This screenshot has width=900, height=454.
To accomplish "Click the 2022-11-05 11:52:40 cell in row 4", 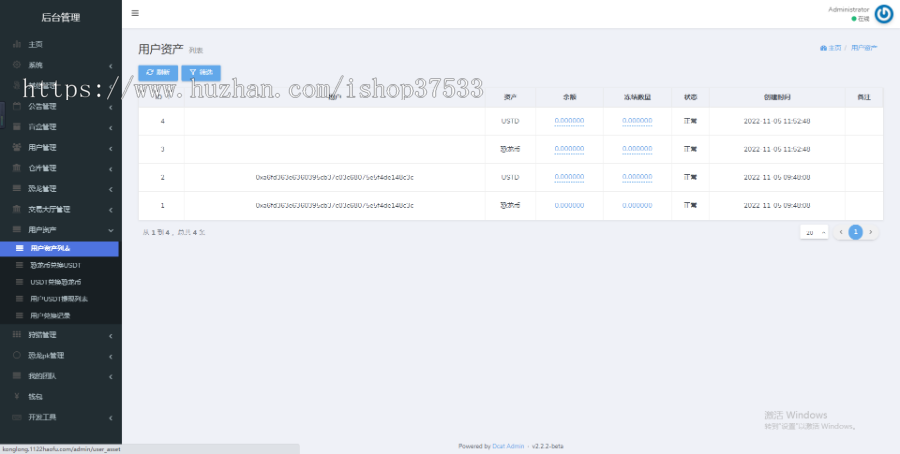I will (x=777, y=121).
